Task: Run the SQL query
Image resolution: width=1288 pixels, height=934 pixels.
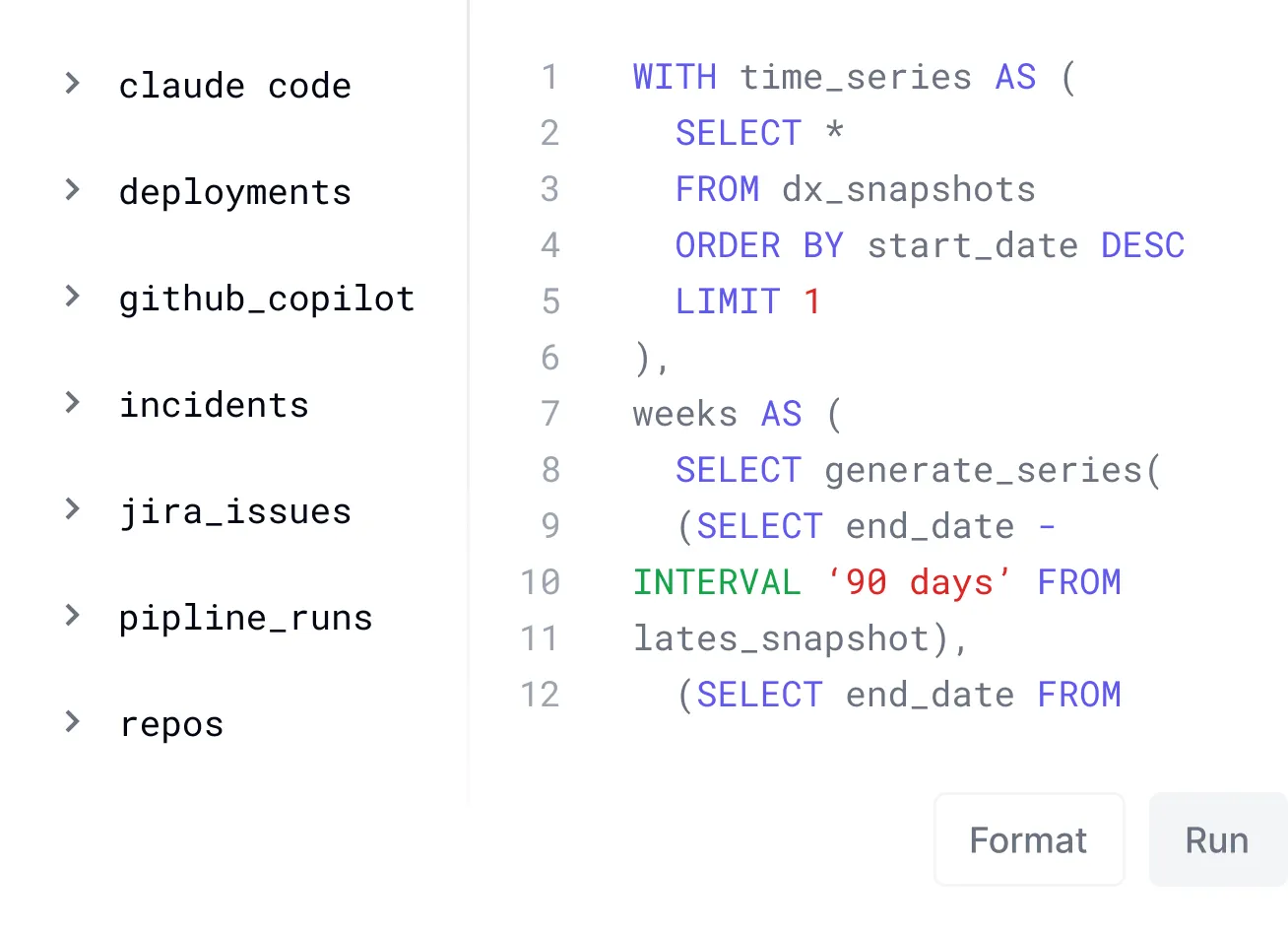Action: (1217, 840)
